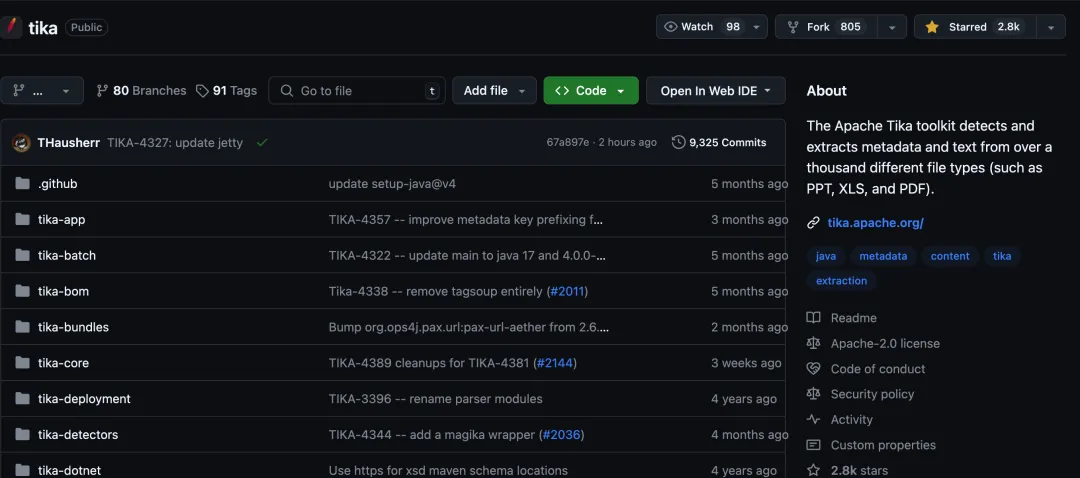Click the yellow star icon
The height and width of the screenshot is (478, 1080).
point(932,27)
